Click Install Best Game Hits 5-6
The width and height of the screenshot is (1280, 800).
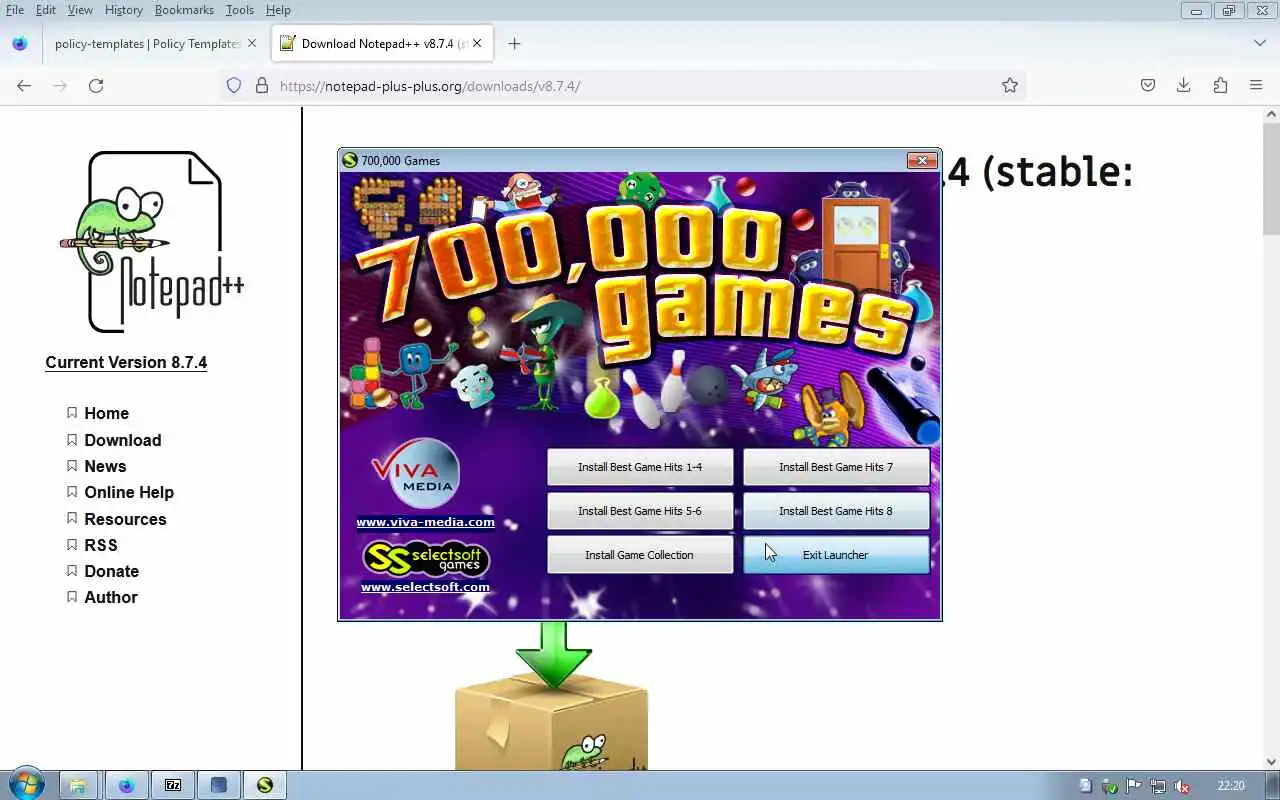click(x=640, y=511)
